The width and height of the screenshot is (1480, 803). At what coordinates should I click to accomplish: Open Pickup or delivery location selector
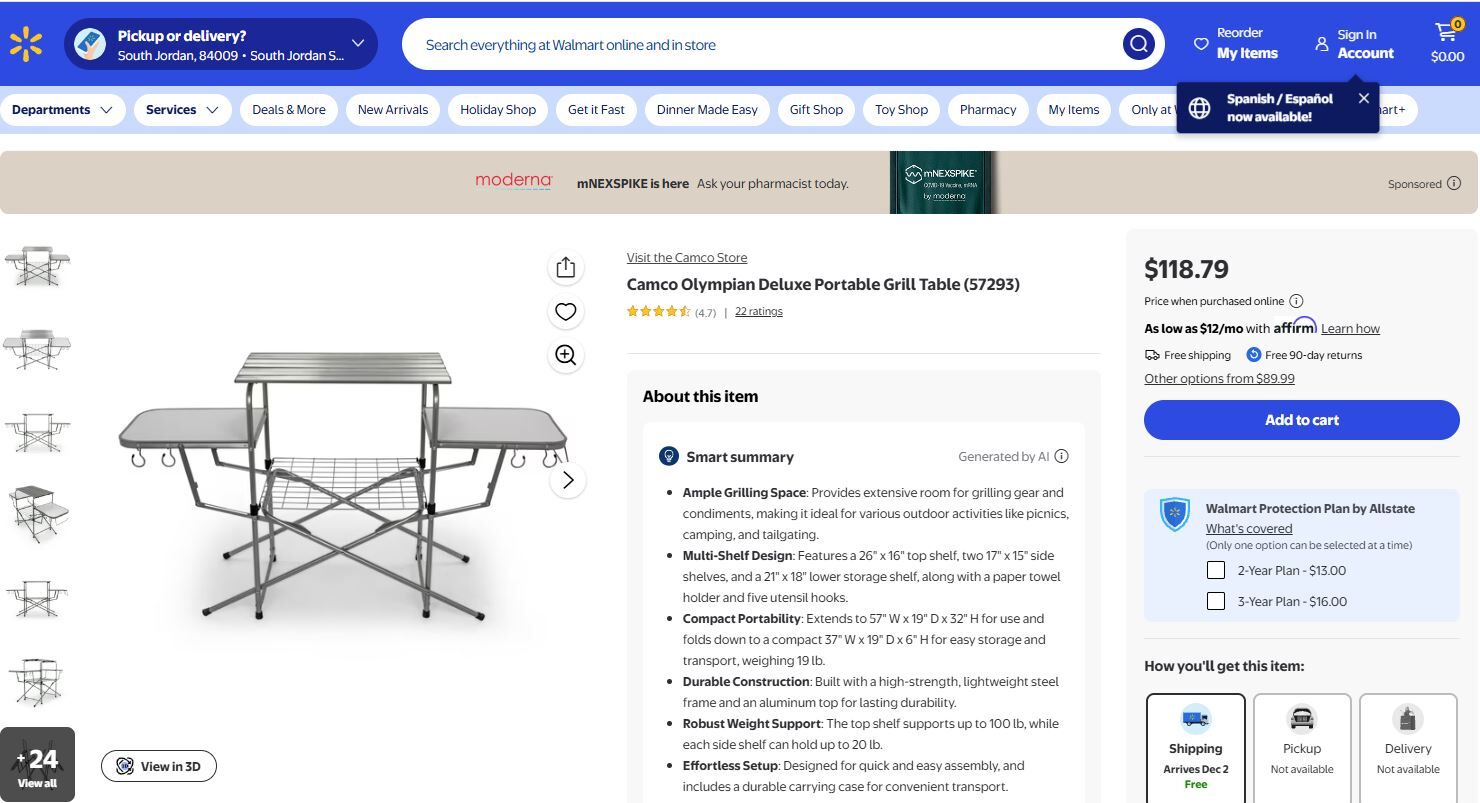[x=221, y=44]
